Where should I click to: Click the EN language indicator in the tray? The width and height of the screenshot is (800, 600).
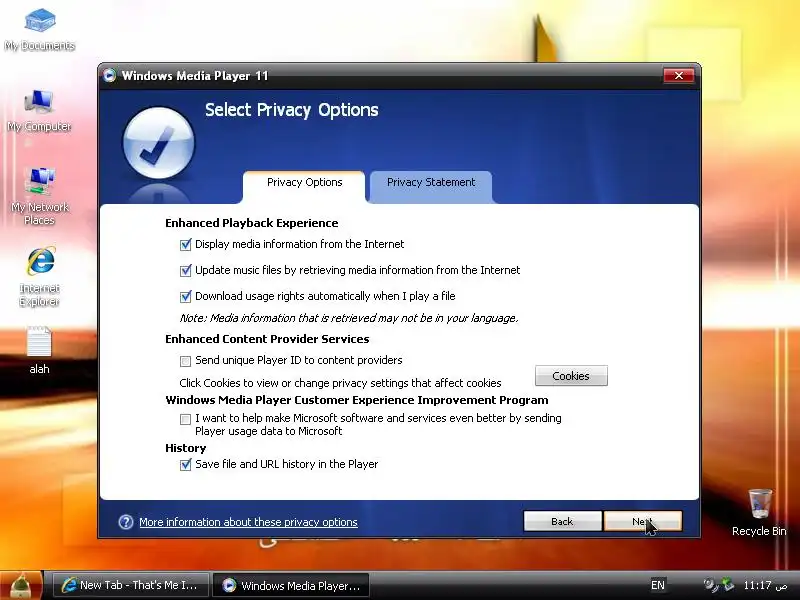pos(658,585)
